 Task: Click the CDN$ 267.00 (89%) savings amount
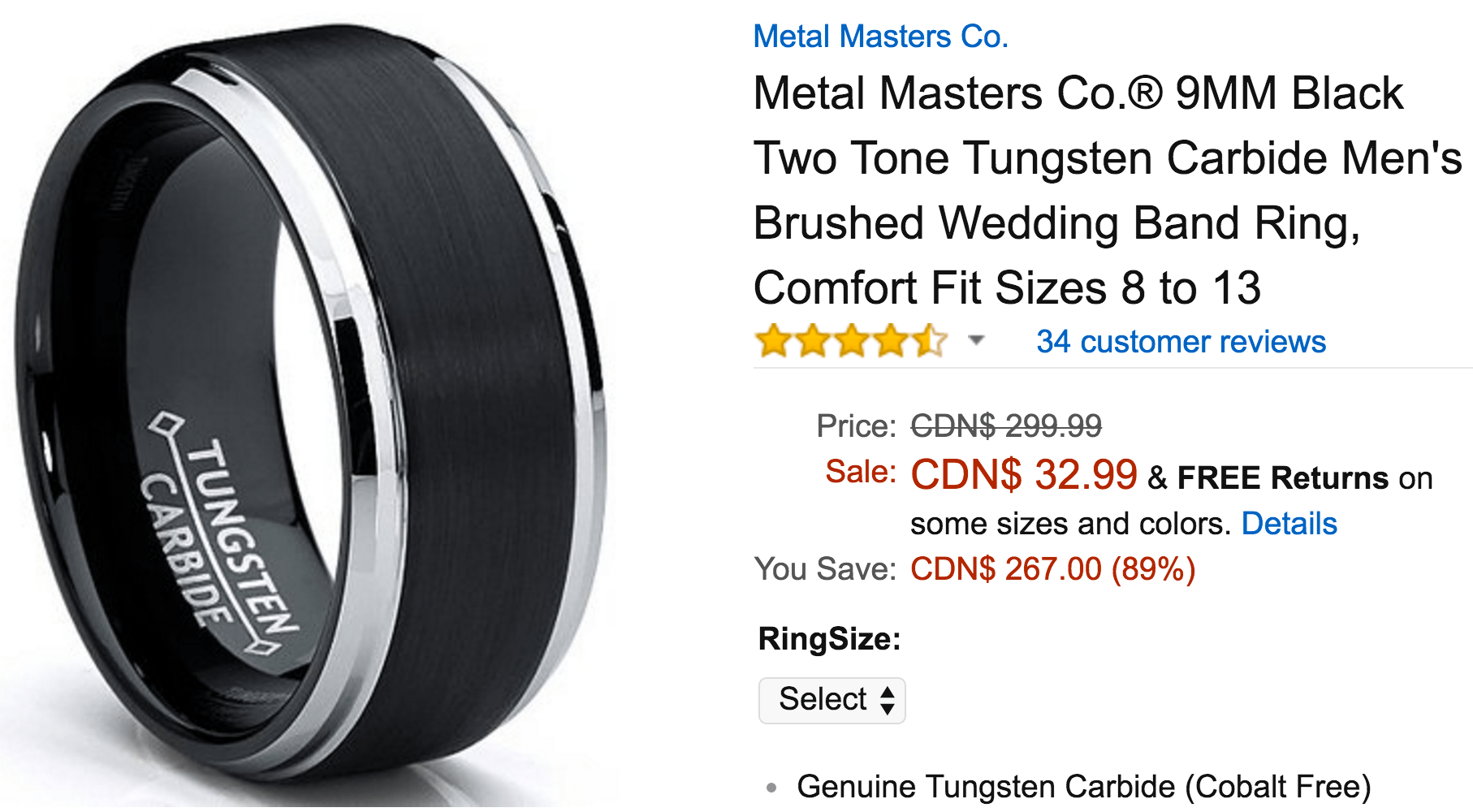1052,569
